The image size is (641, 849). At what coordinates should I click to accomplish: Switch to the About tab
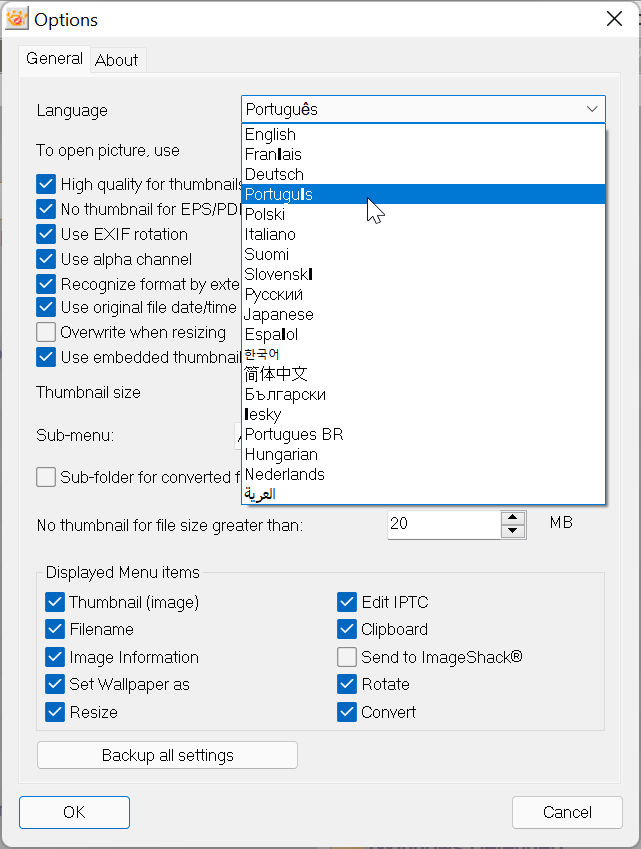117,60
